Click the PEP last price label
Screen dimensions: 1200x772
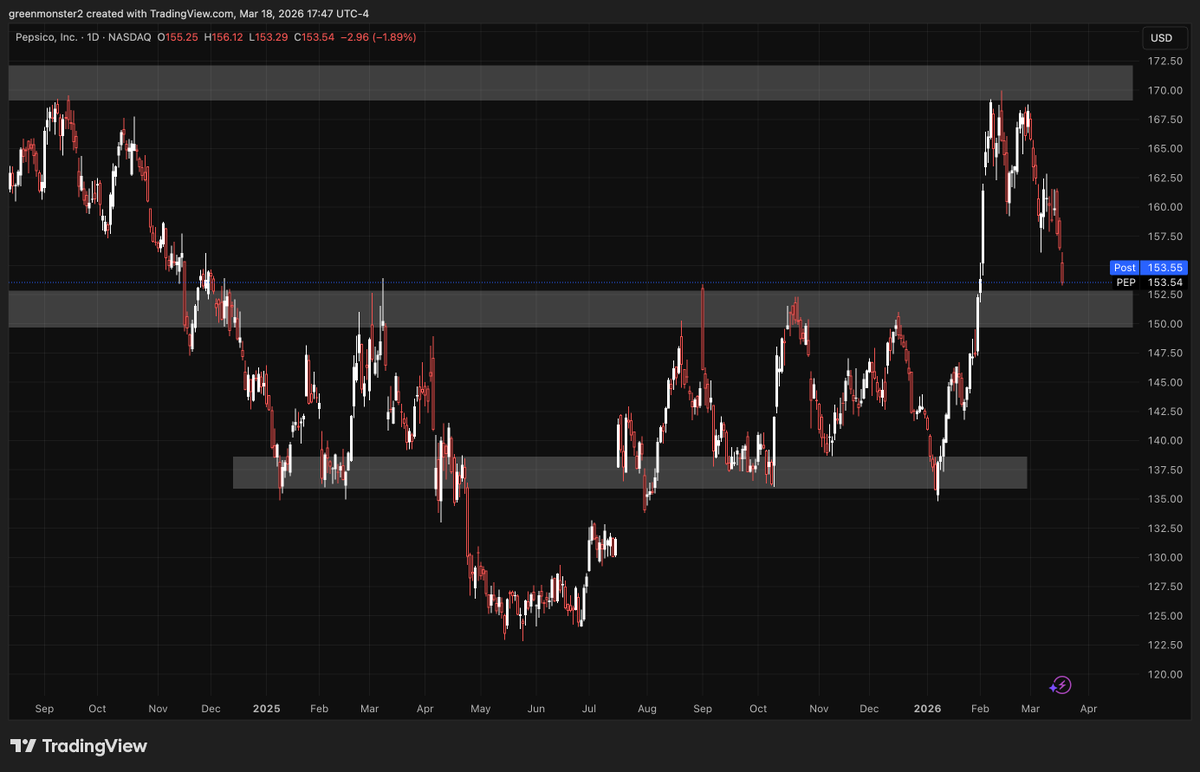pyautogui.click(x=1124, y=282)
